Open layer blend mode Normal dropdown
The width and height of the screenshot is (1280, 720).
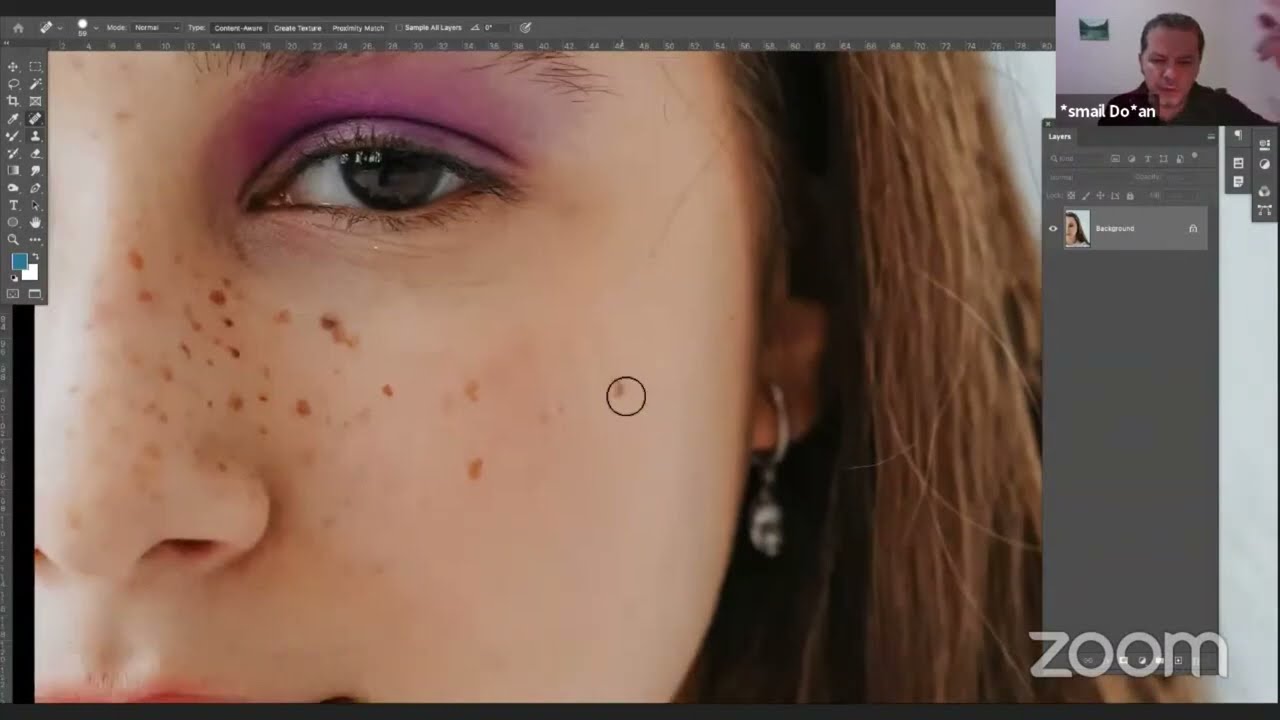pos(1085,177)
